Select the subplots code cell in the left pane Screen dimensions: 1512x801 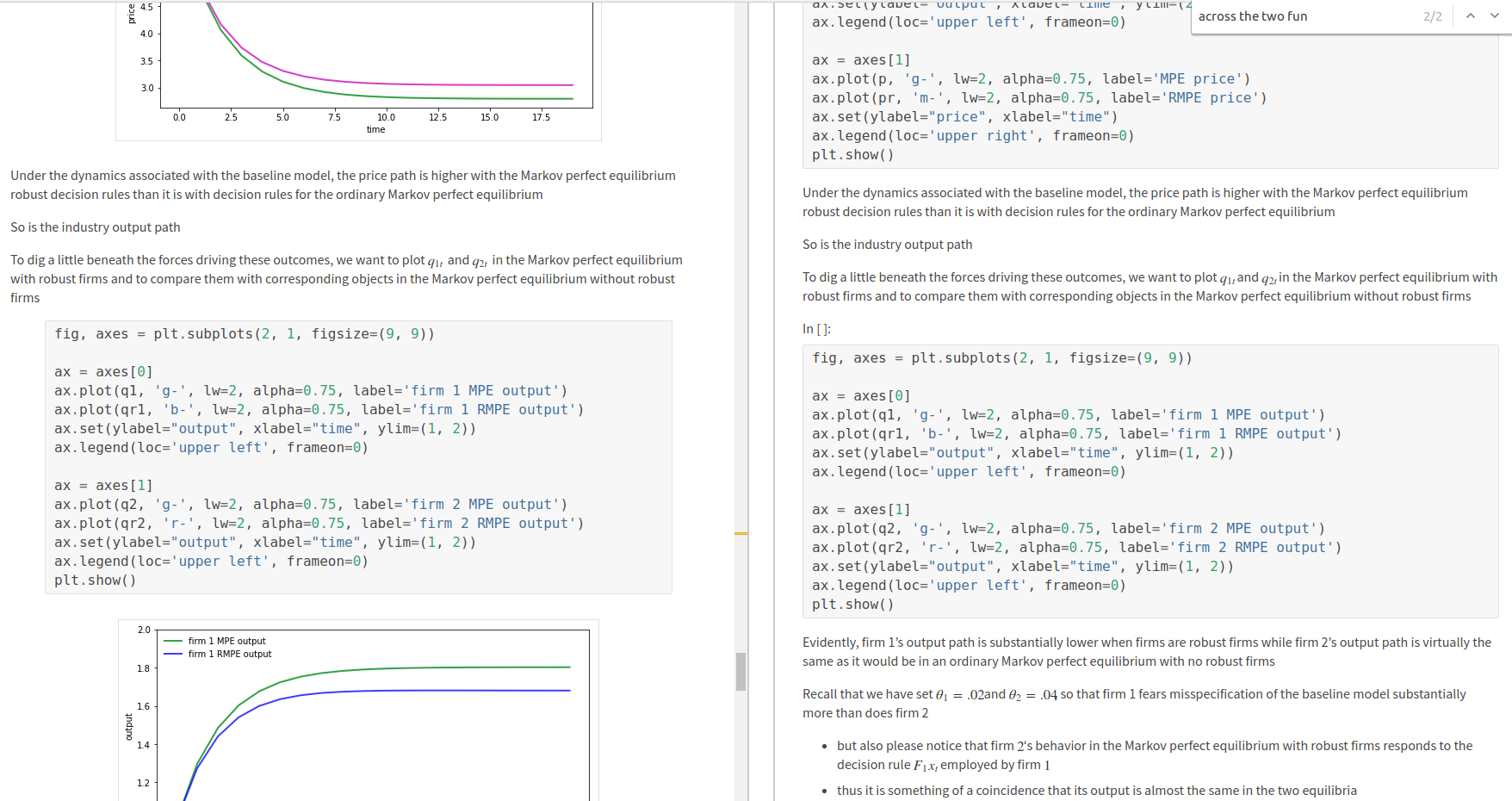[357, 456]
